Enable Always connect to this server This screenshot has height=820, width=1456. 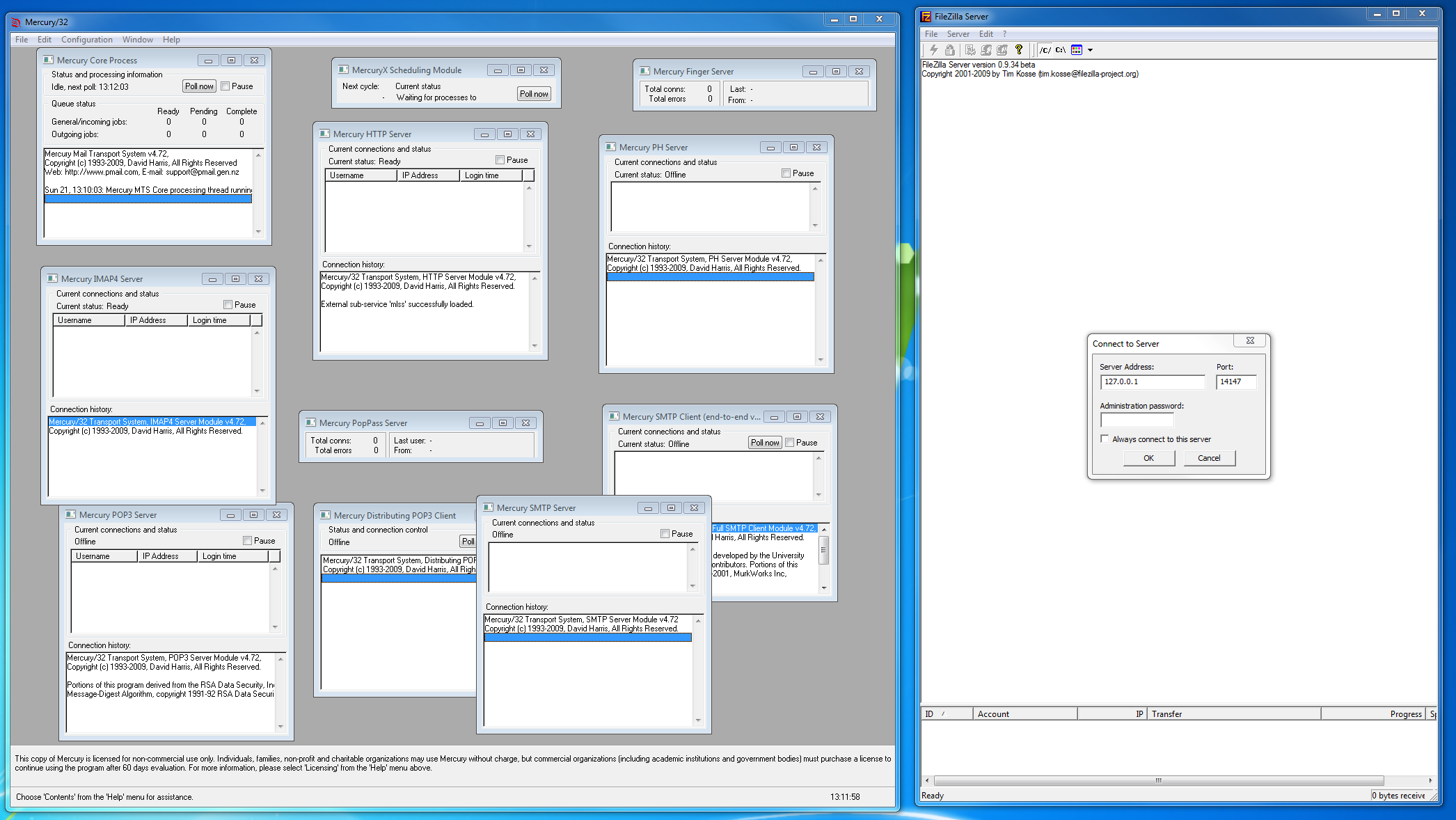1105,439
